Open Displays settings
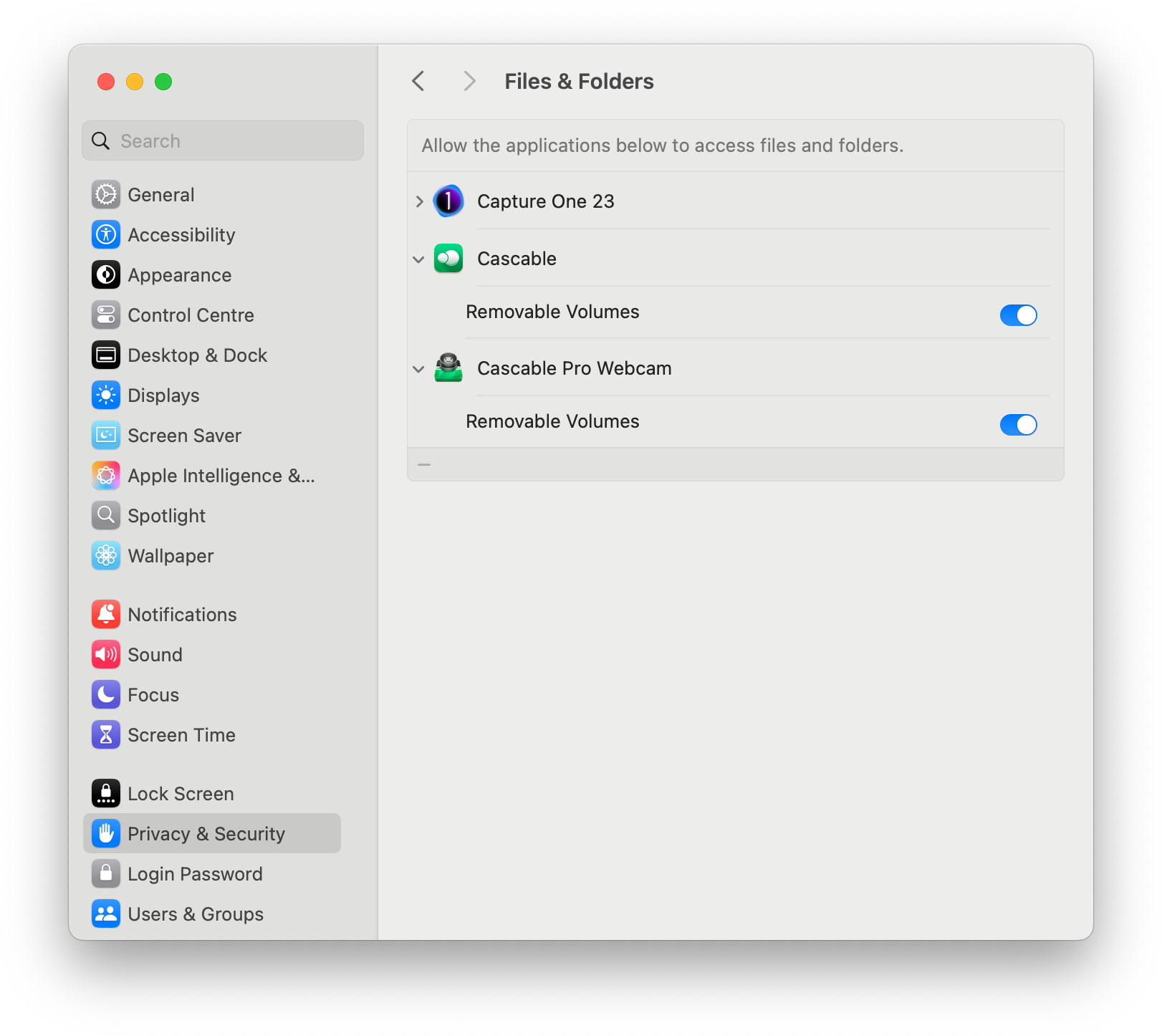Screen dimensions: 1162x1036 (163, 395)
